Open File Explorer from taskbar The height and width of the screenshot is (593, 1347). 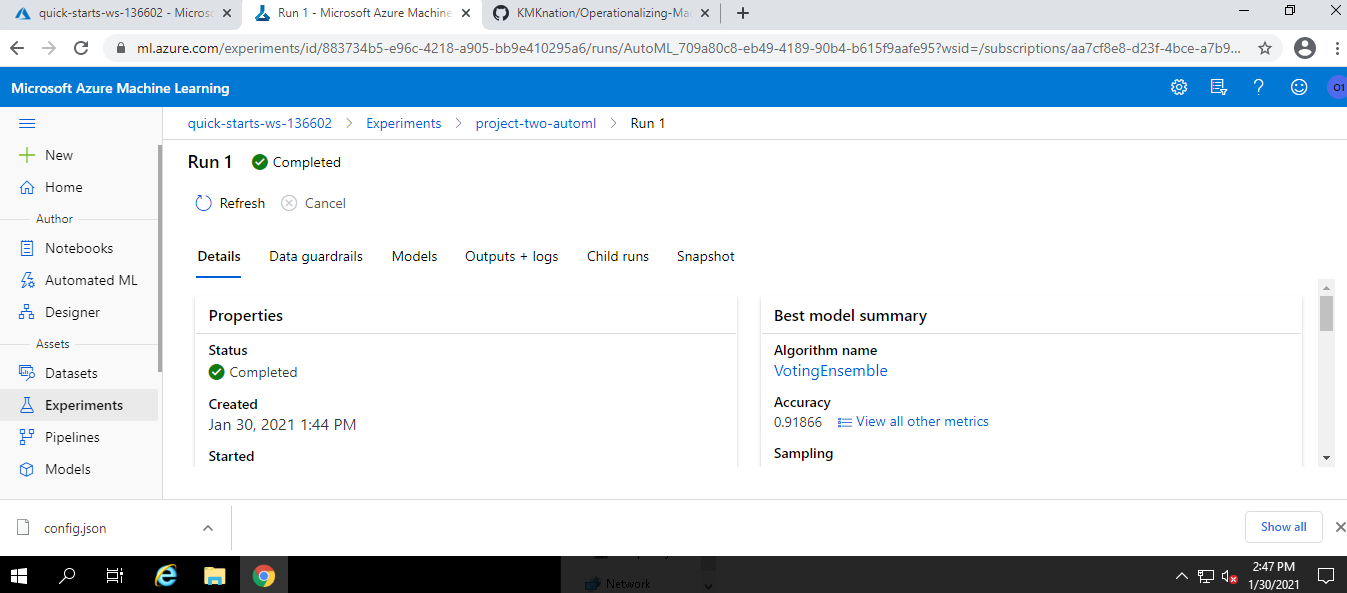click(215, 575)
